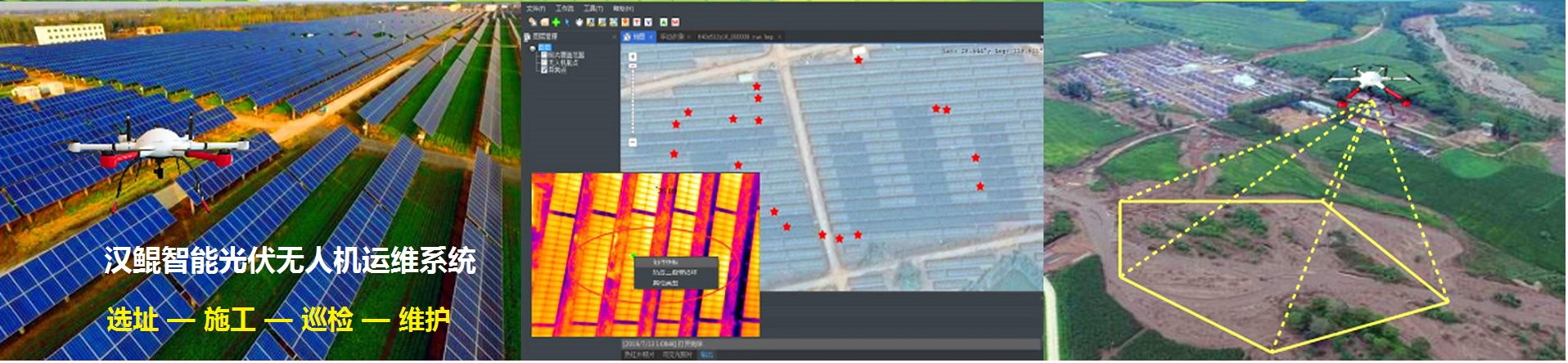
Task: Collapse the root node in layer tree
Action: (x=533, y=48)
